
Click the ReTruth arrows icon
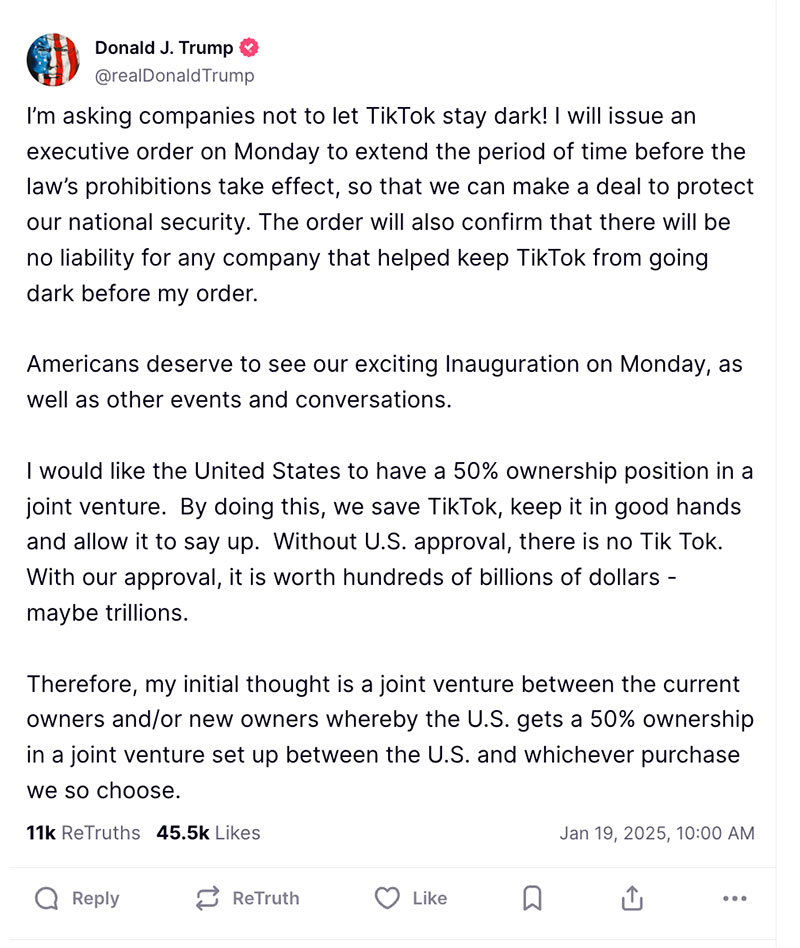click(x=207, y=898)
